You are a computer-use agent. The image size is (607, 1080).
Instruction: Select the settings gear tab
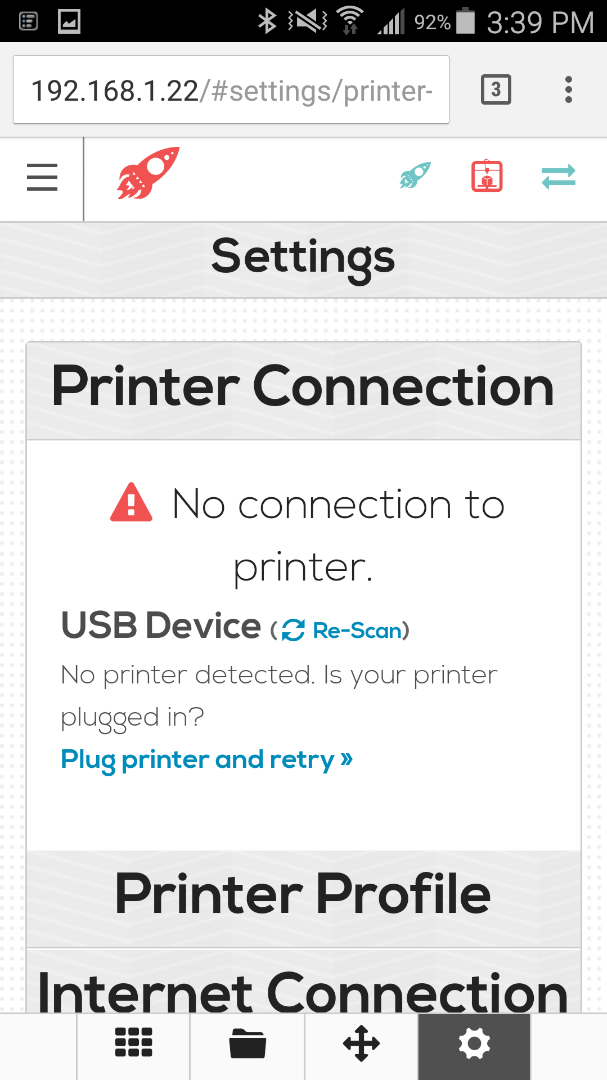point(474,1045)
